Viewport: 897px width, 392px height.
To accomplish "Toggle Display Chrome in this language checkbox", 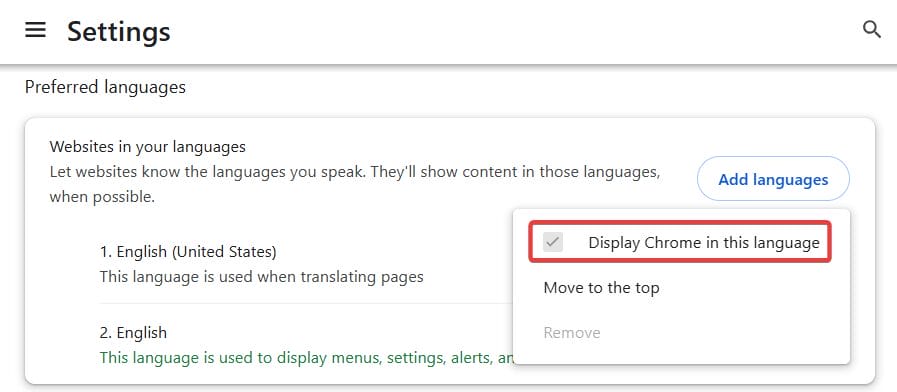I will pos(553,242).
